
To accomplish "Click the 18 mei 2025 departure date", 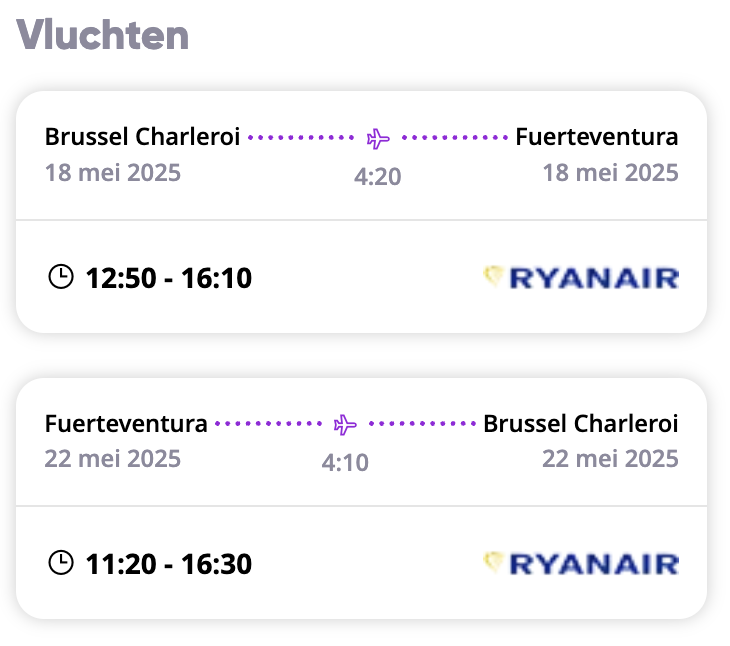I will click(x=113, y=173).
